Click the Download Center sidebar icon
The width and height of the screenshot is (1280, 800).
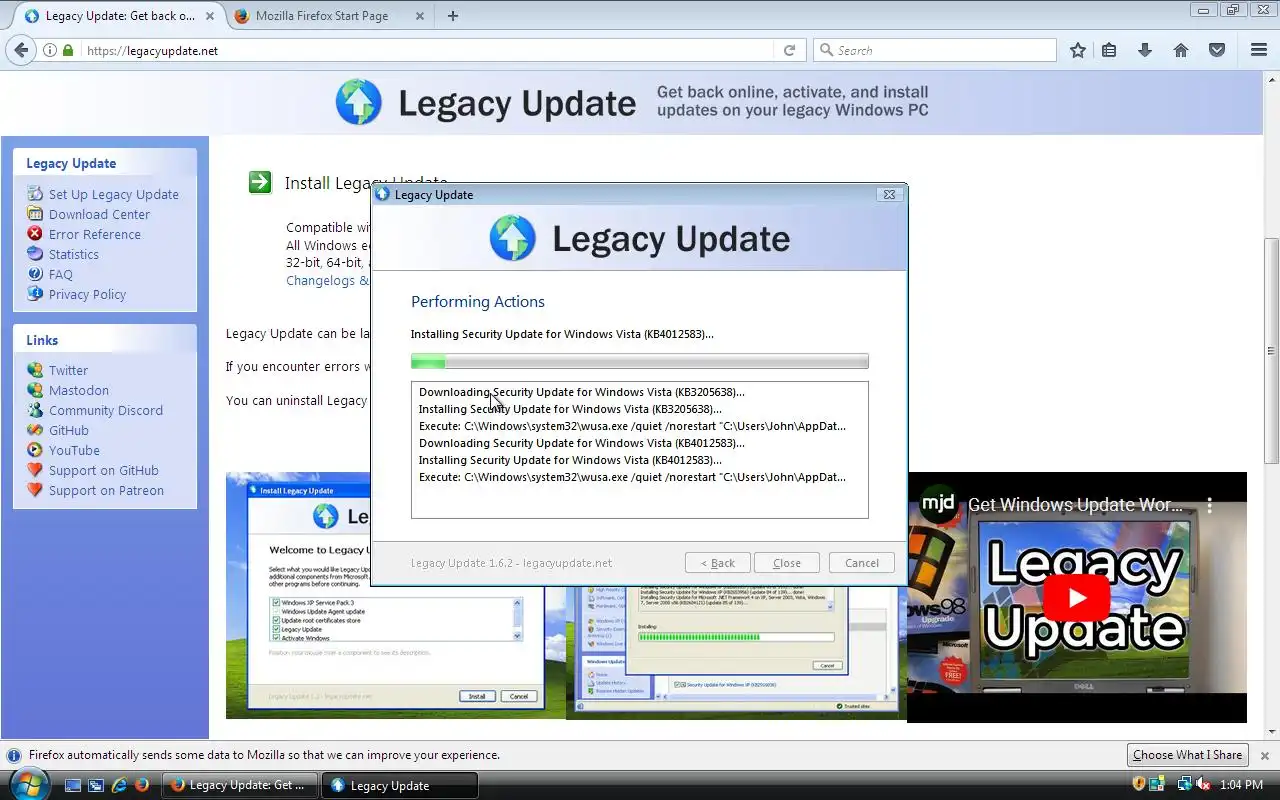point(35,214)
